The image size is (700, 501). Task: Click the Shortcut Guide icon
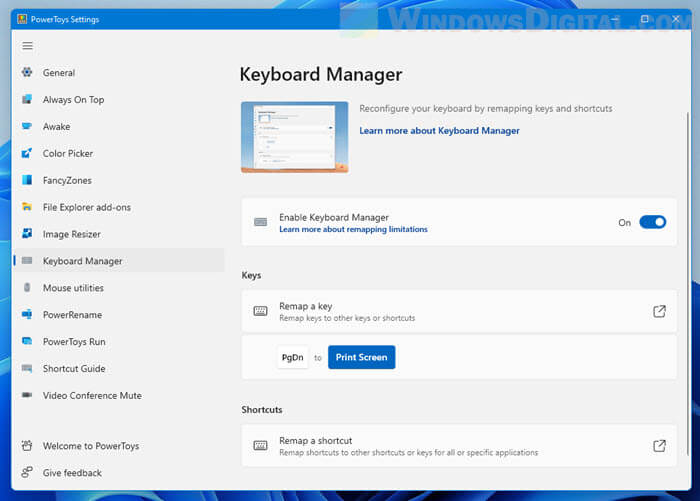tap(27, 368)
